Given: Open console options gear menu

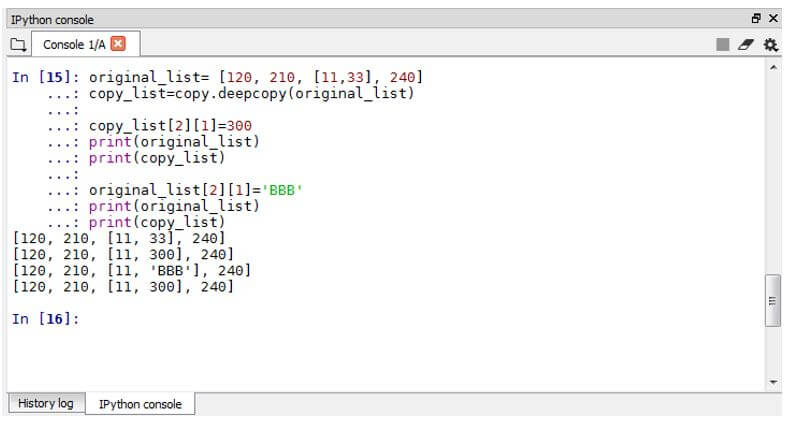Looking at the screenshot, I should click(770, 44).
